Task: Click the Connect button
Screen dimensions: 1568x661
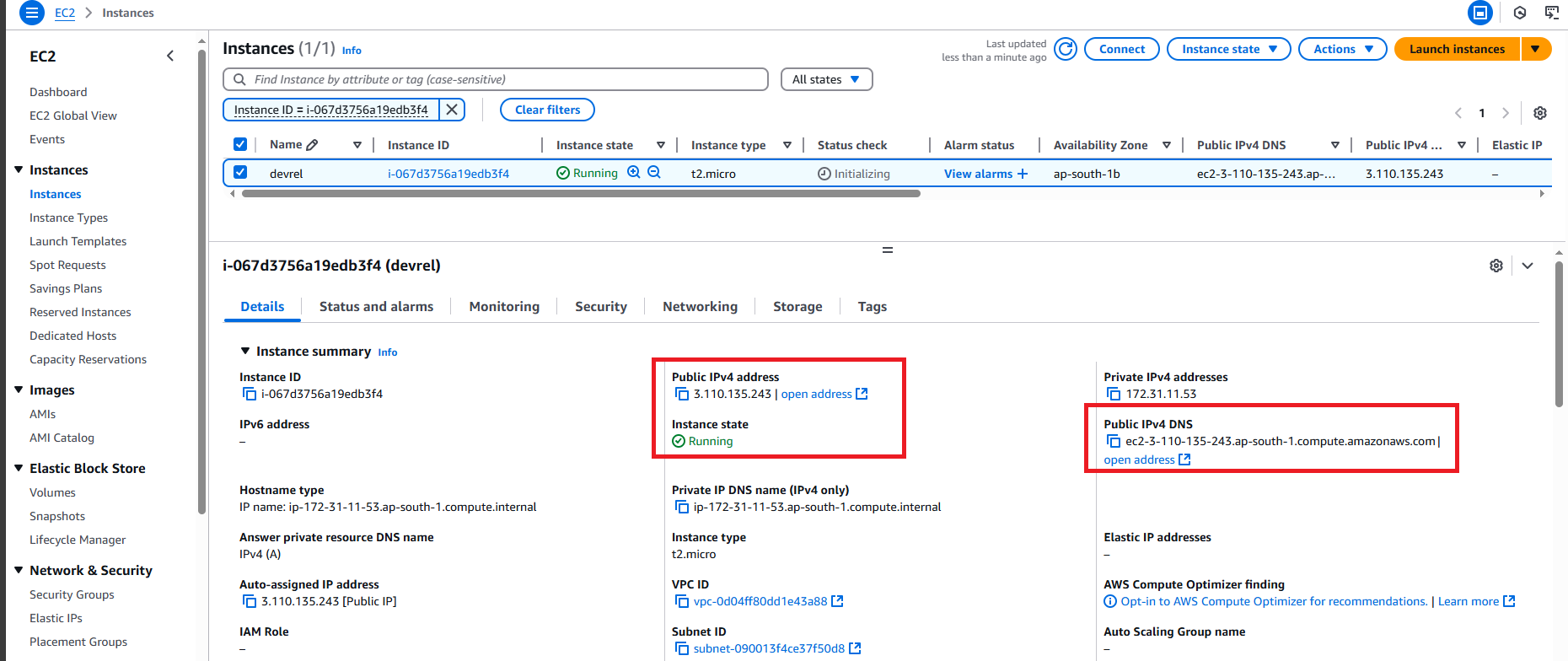Action: click(x=1122, y=49)
